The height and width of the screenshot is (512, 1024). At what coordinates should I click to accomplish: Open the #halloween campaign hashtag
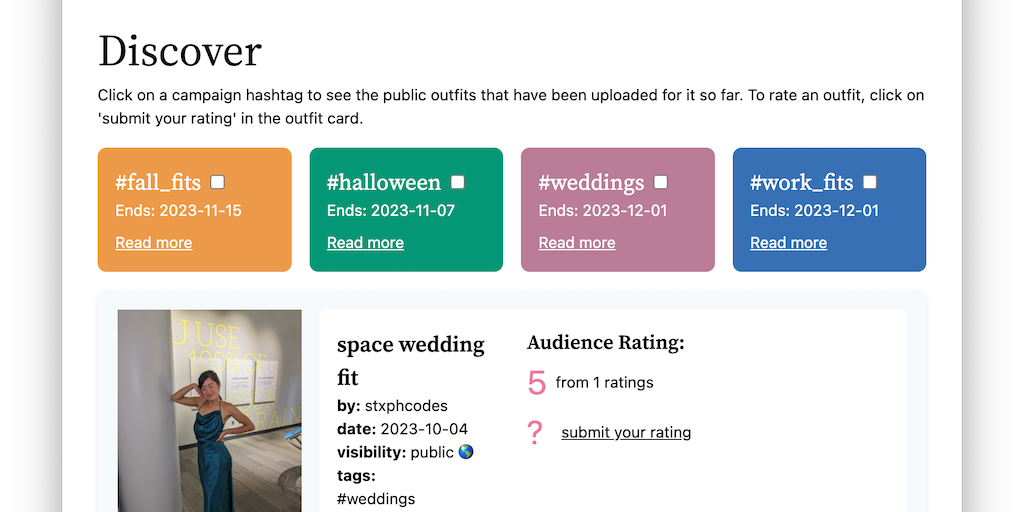coord(384,183)
